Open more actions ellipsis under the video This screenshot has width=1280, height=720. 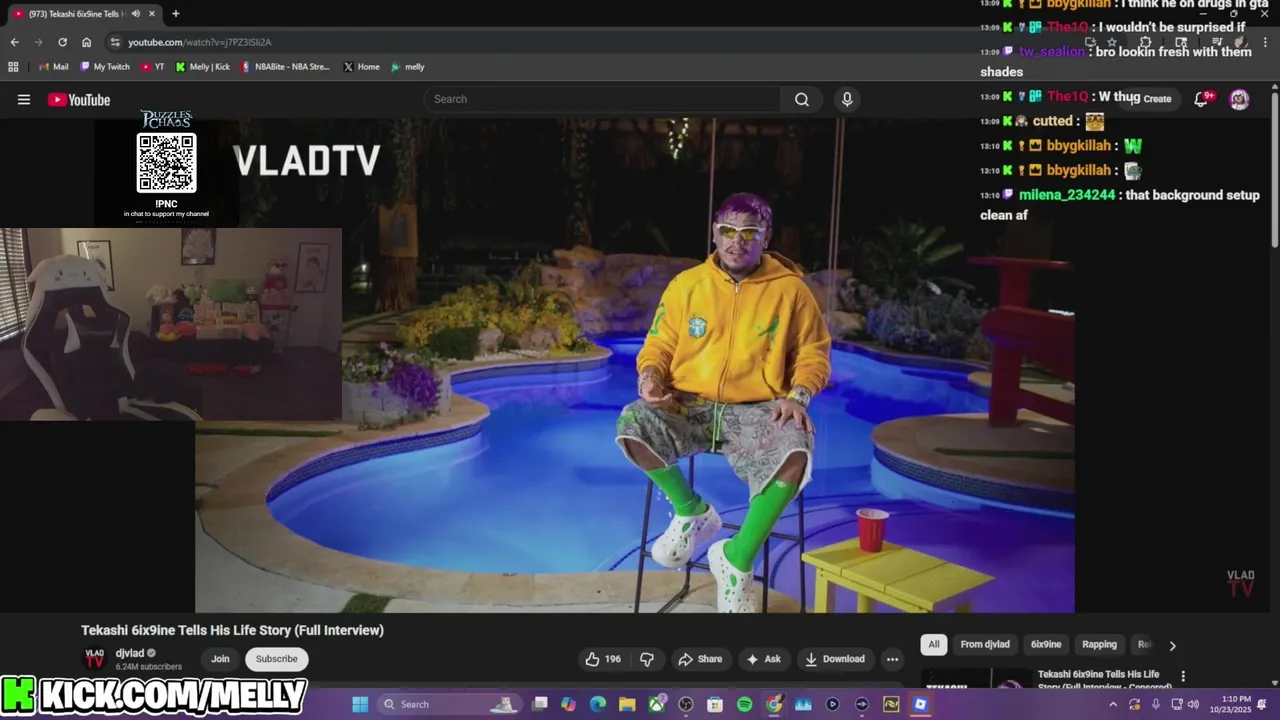point(892,659)
